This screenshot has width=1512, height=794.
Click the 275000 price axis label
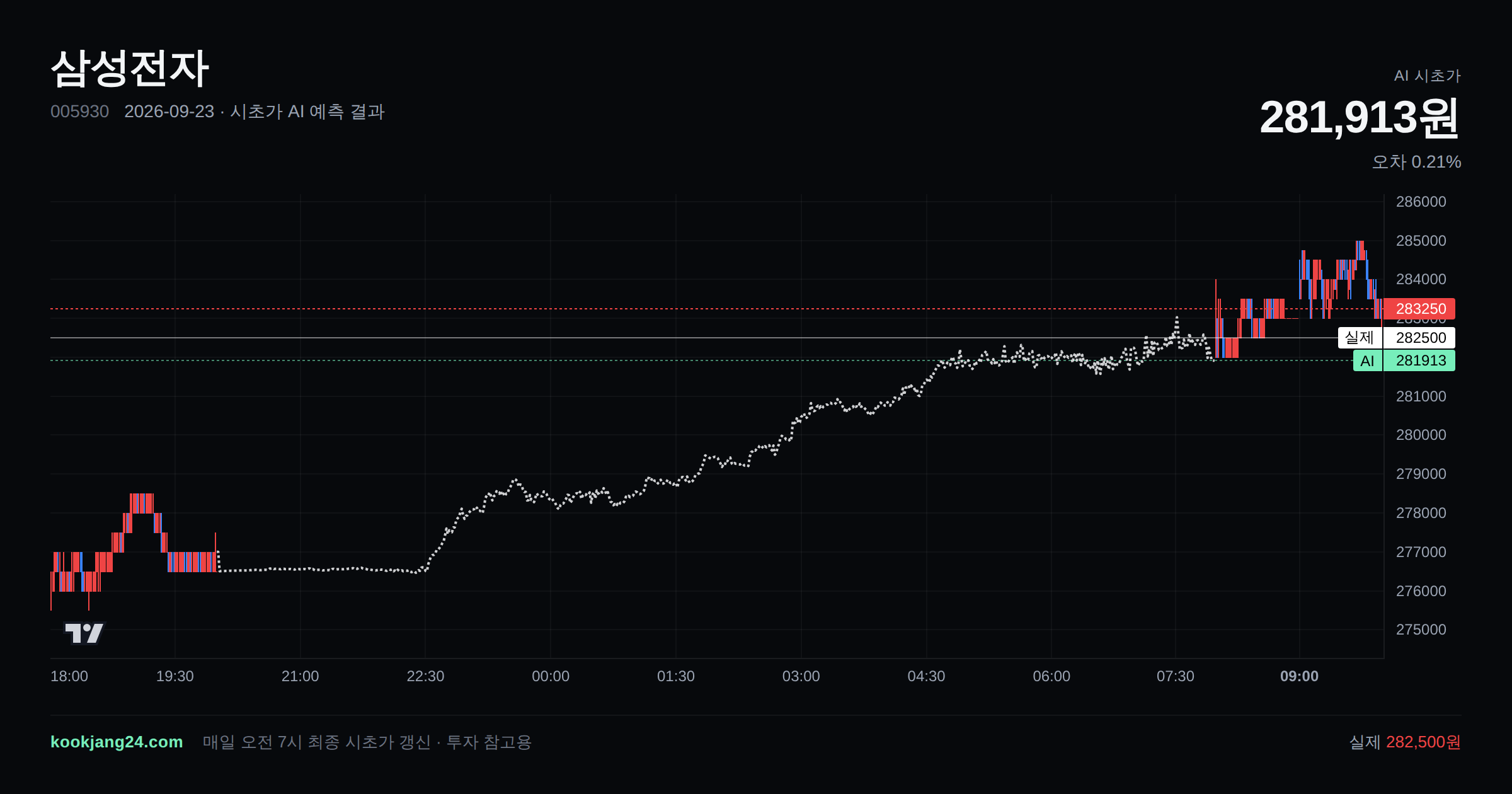1421,630
